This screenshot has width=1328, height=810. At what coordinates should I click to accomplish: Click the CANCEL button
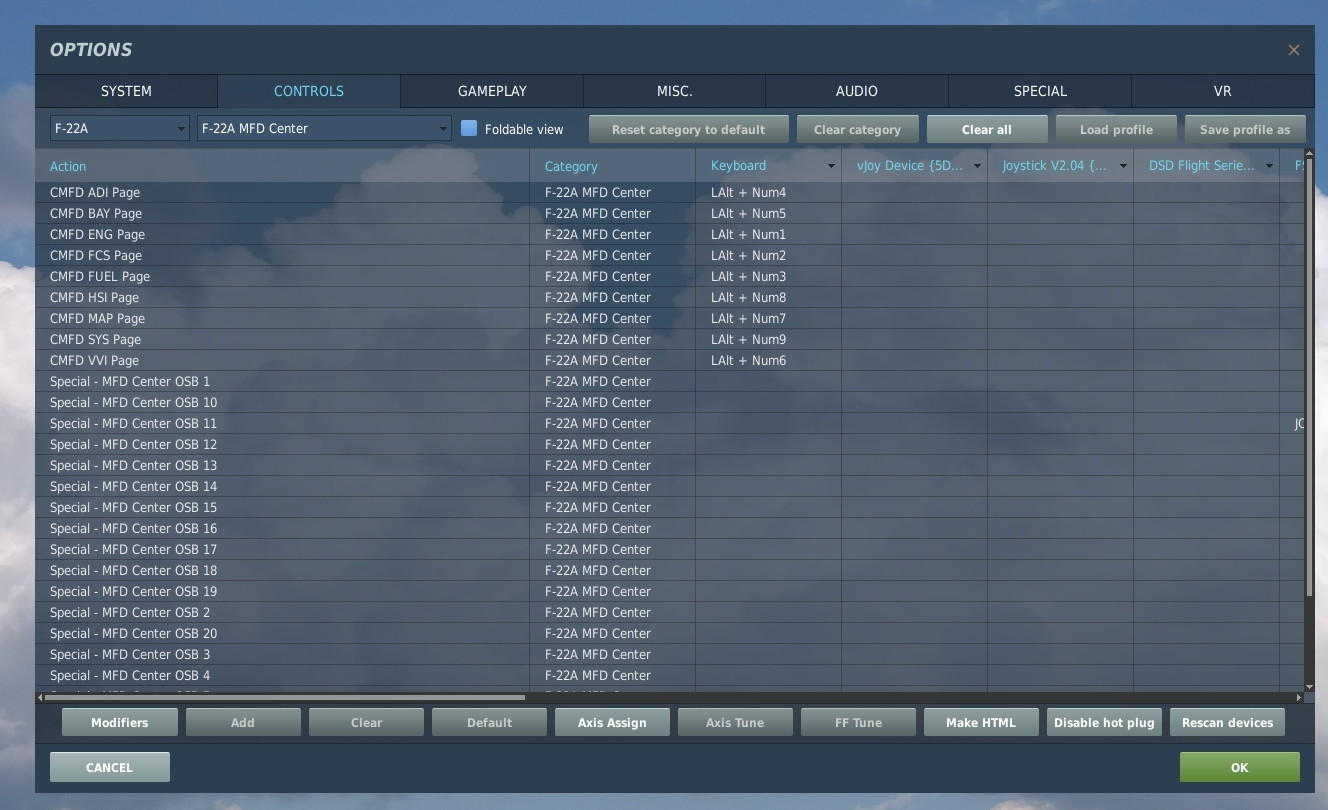(110, 767)
